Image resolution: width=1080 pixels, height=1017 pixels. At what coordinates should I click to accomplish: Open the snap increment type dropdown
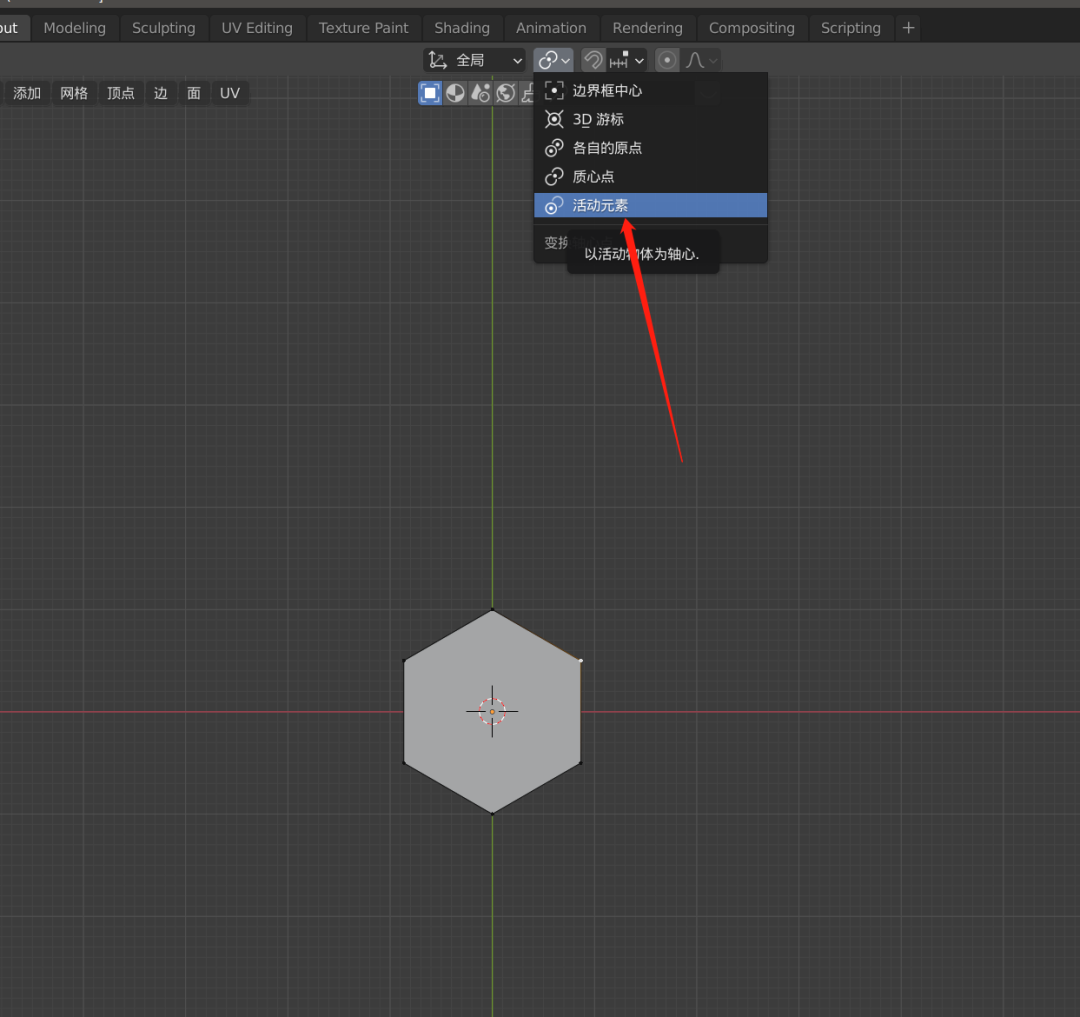(627, 61)
